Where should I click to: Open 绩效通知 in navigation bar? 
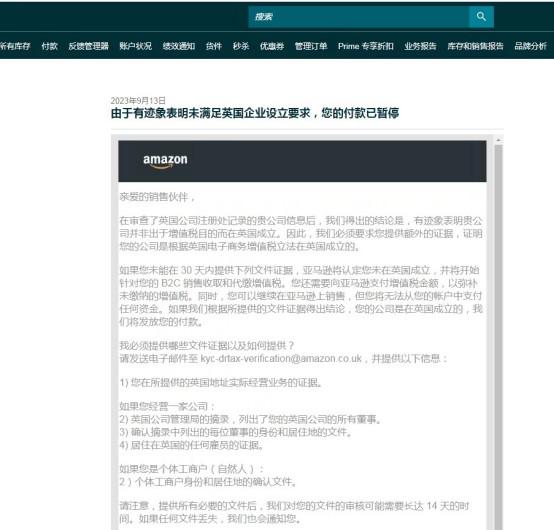(179, 46)
